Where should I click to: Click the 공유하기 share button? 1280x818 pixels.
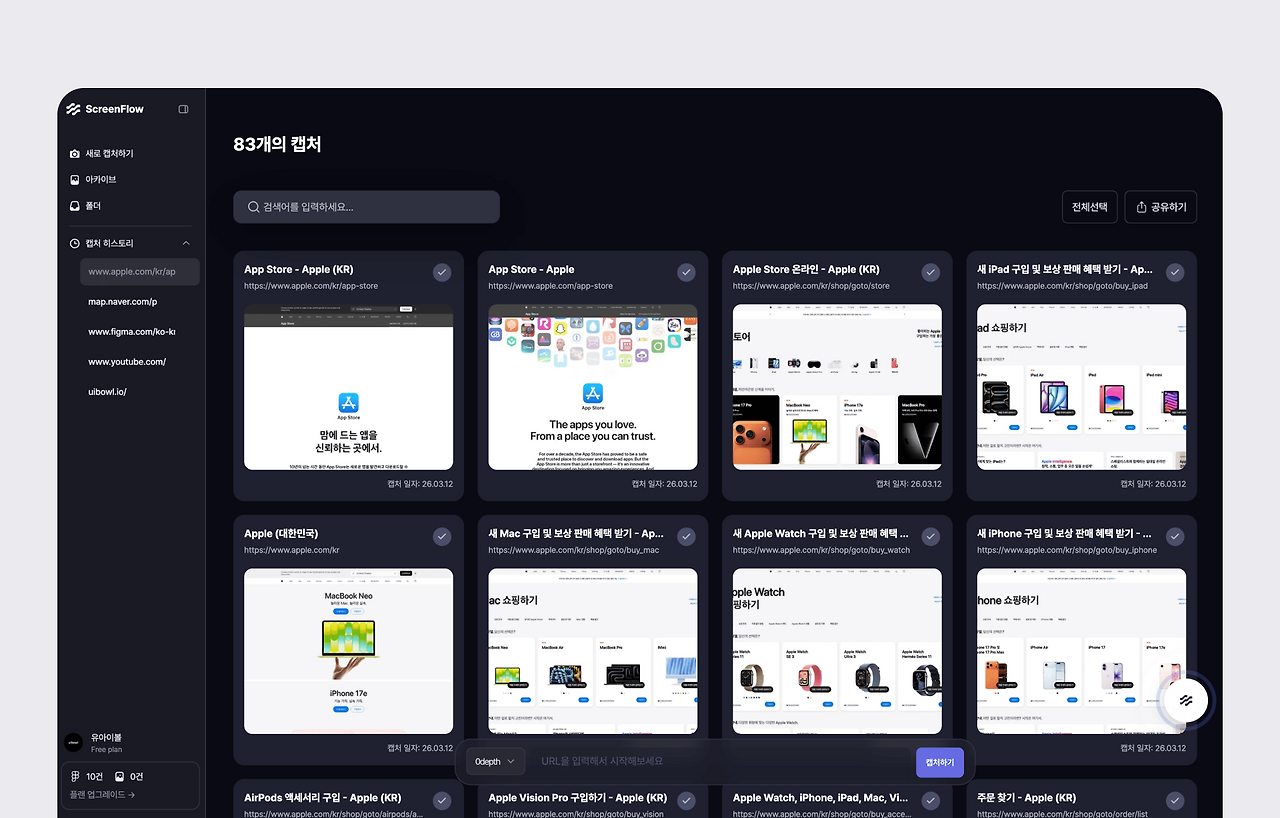pyautogui.click(x=1161, y=207)
